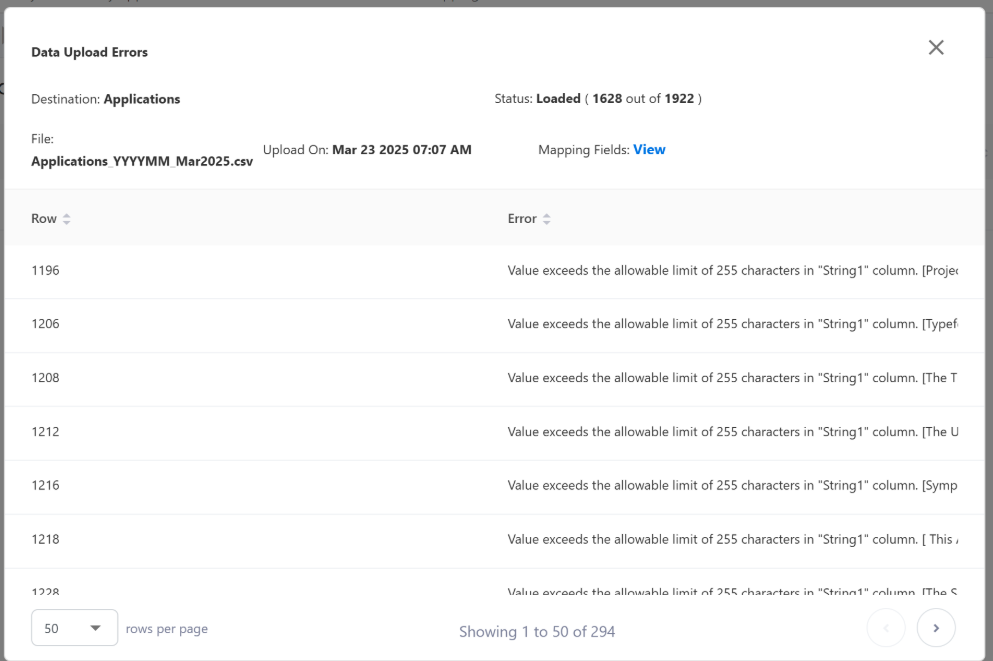Select the row number 1212 cell
Screen dimensions: 993x661
pos(46,433)
